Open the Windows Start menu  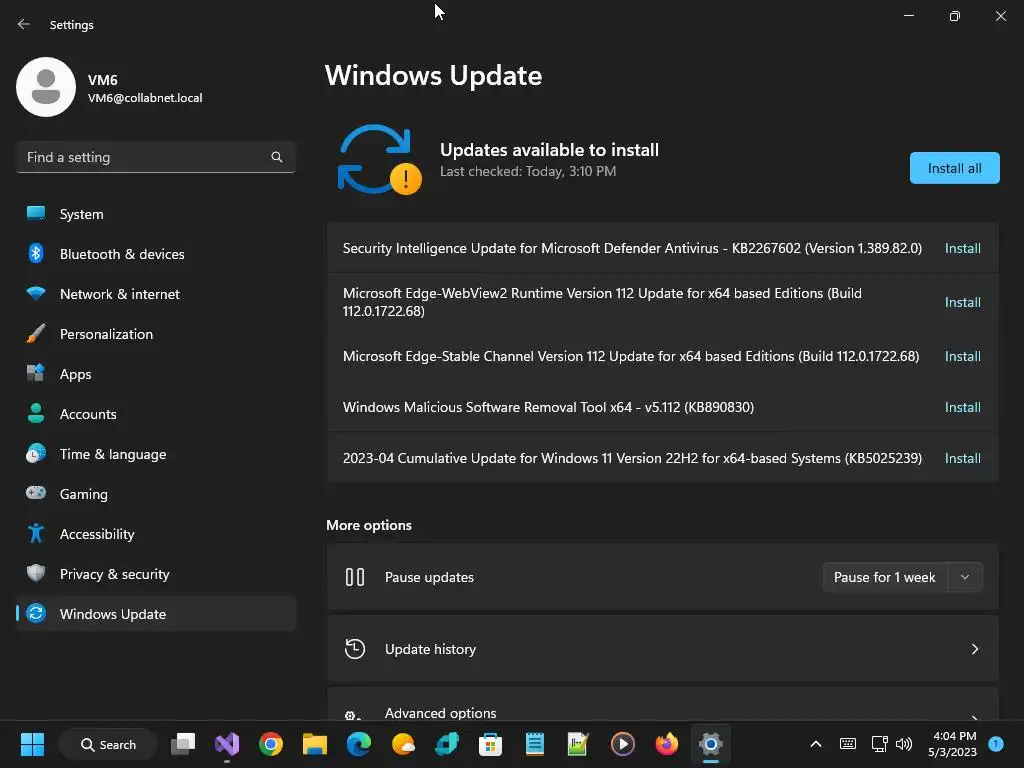tap(32, 744)
